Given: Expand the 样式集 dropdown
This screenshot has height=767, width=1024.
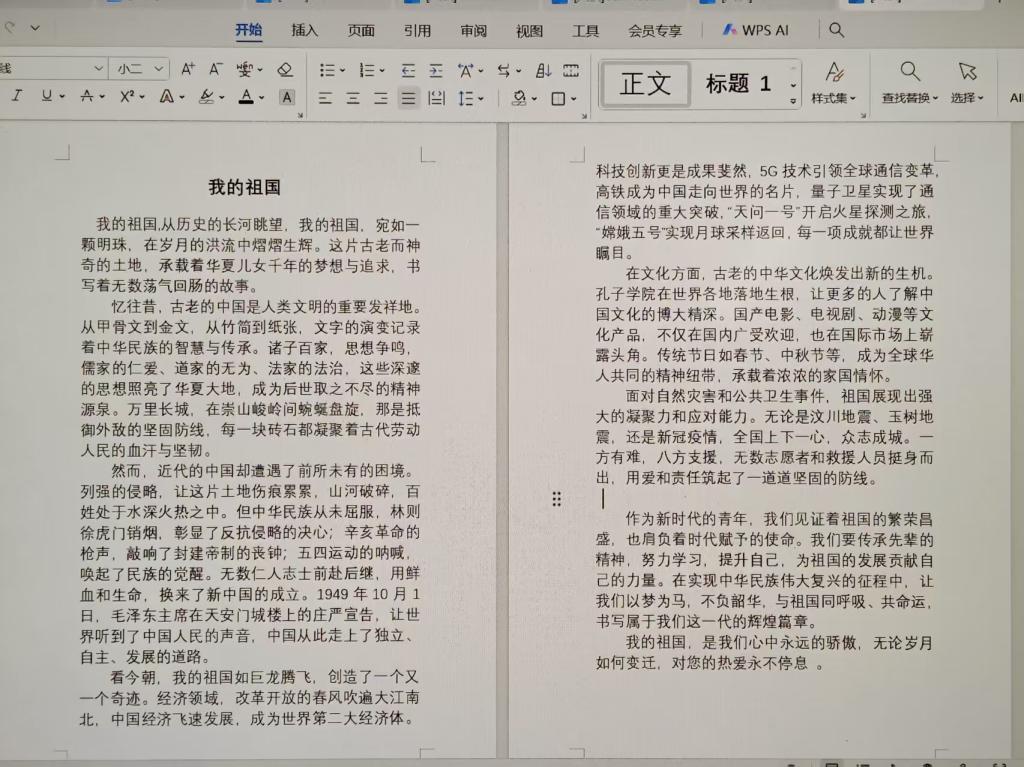Looking at the screenshot, I should (833, 98).
